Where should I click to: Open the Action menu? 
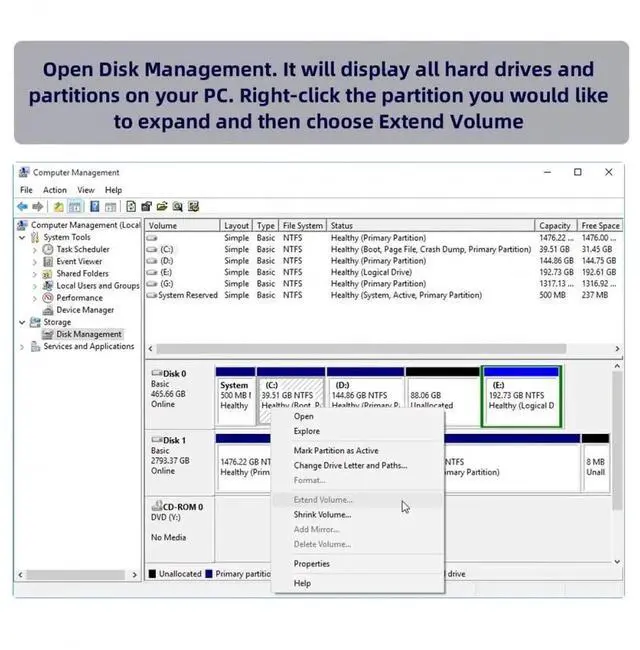click(x=55, y=190)
